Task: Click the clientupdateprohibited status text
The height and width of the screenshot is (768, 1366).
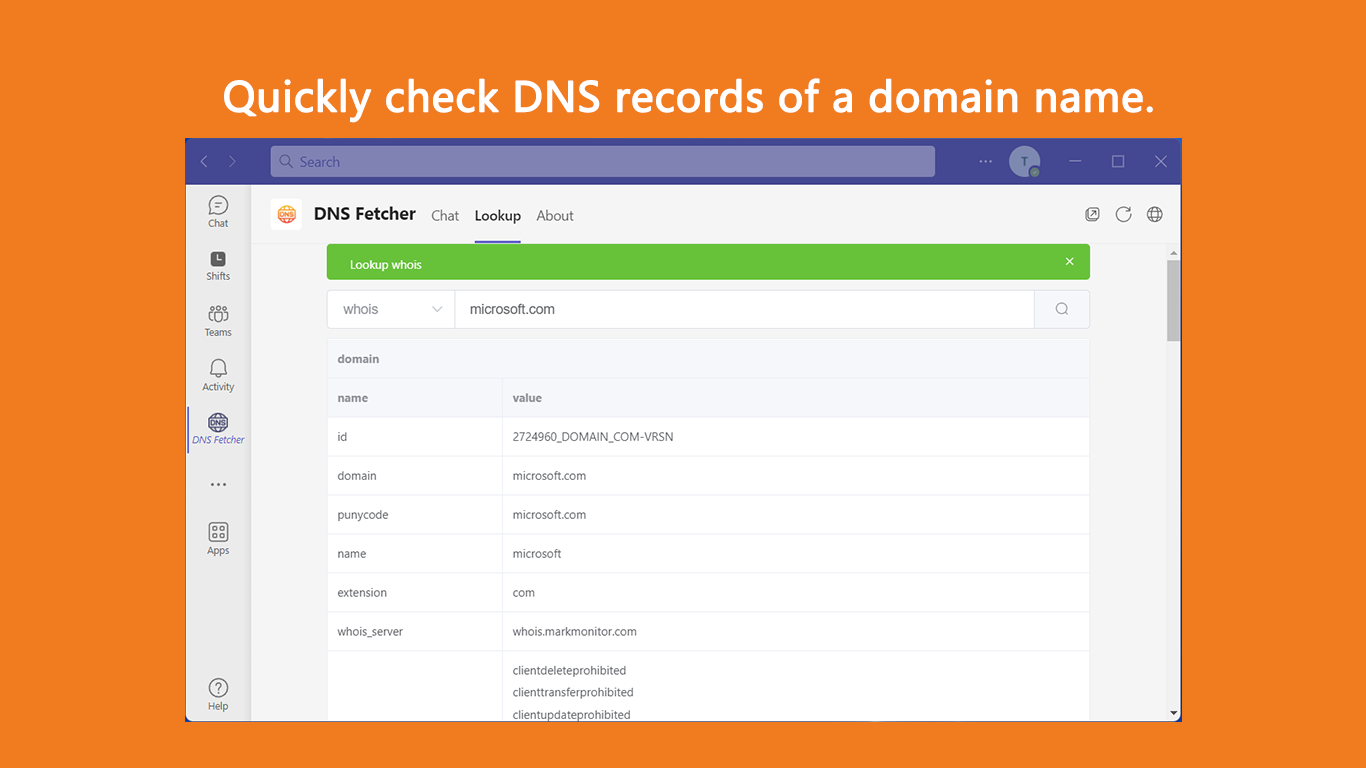Action: (x=571, y=714)
